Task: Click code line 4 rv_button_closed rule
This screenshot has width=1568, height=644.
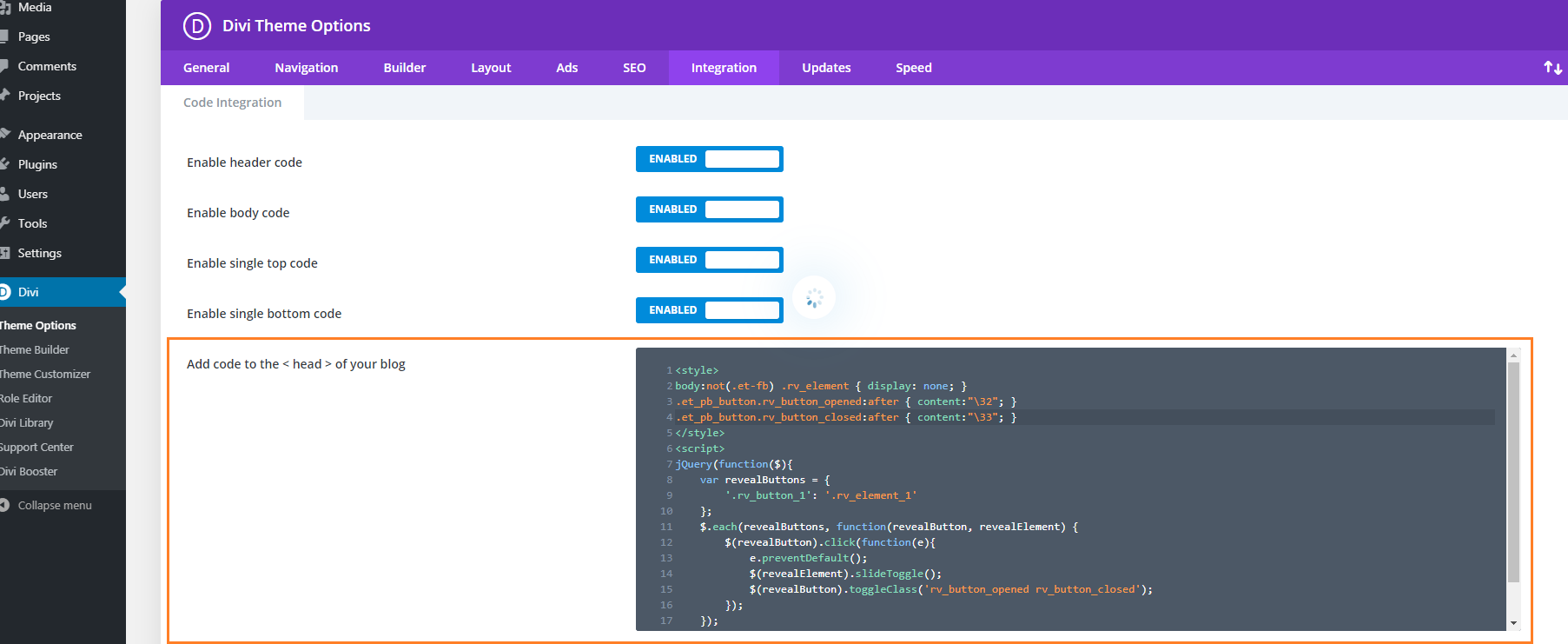Action: point(846,417)
